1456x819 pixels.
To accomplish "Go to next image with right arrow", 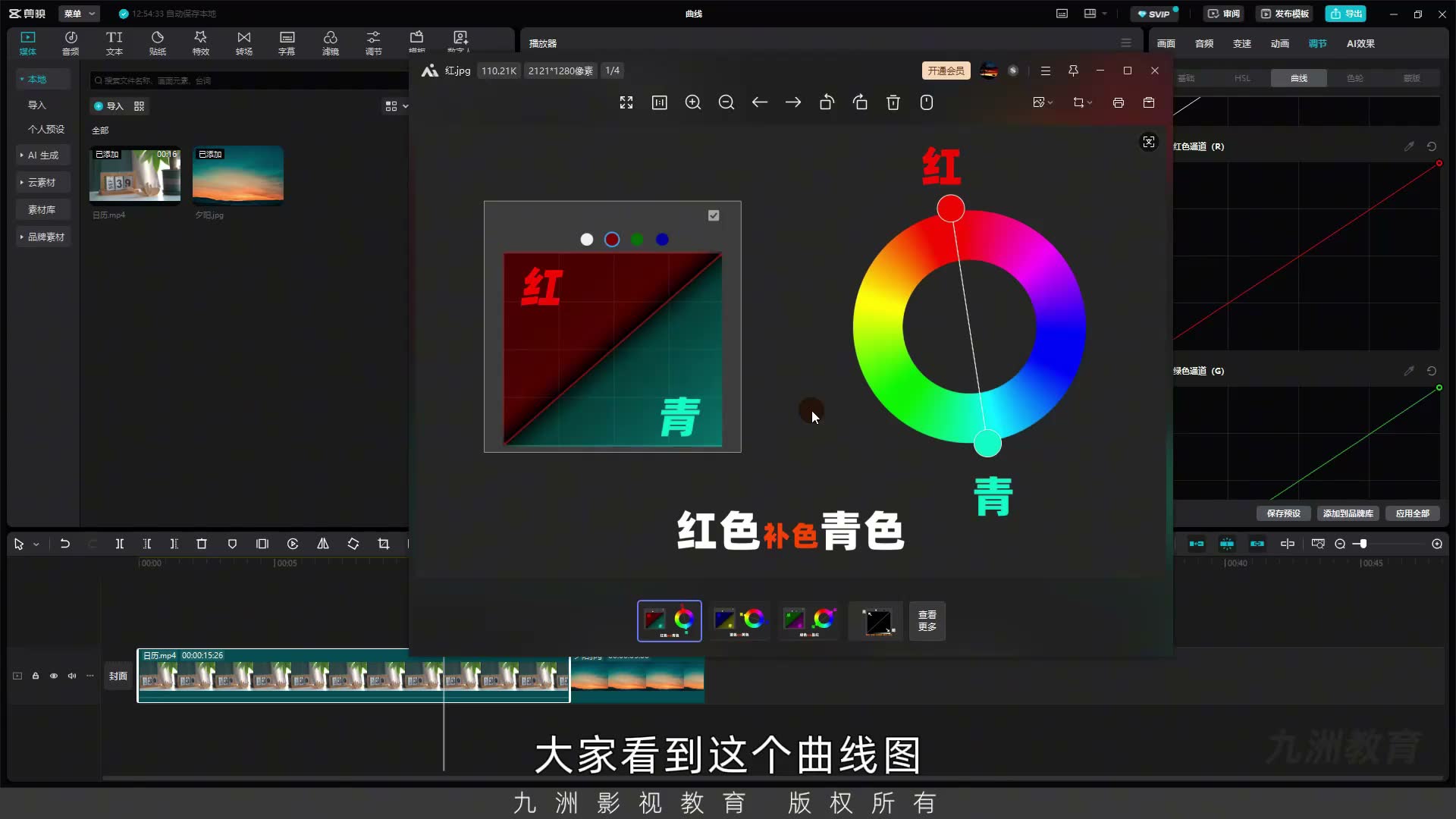I will [793, 102].
